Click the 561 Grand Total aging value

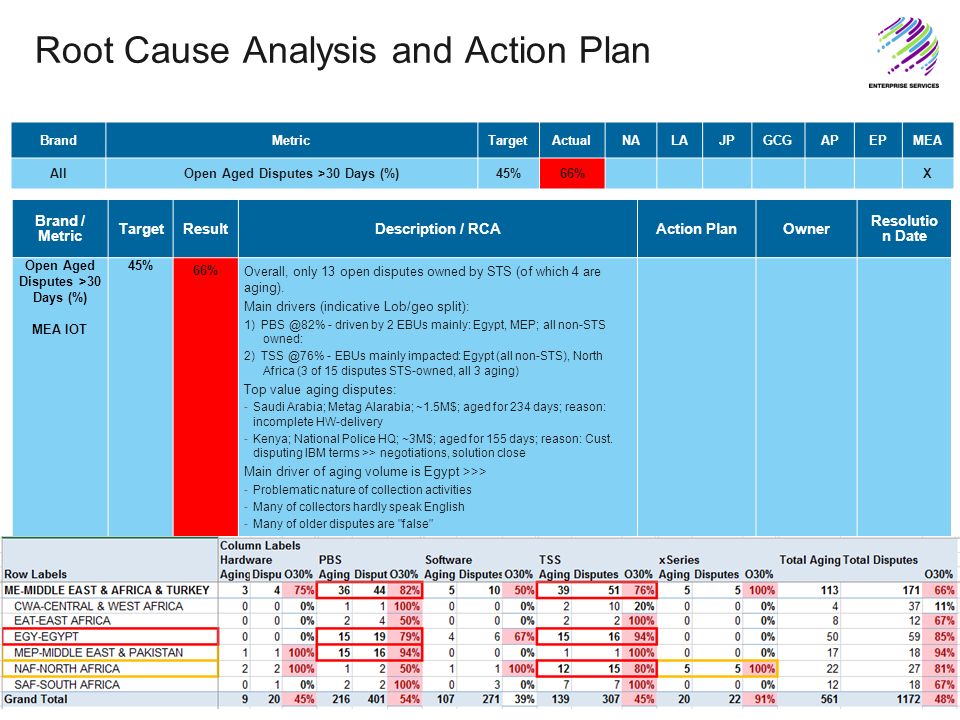830,699
